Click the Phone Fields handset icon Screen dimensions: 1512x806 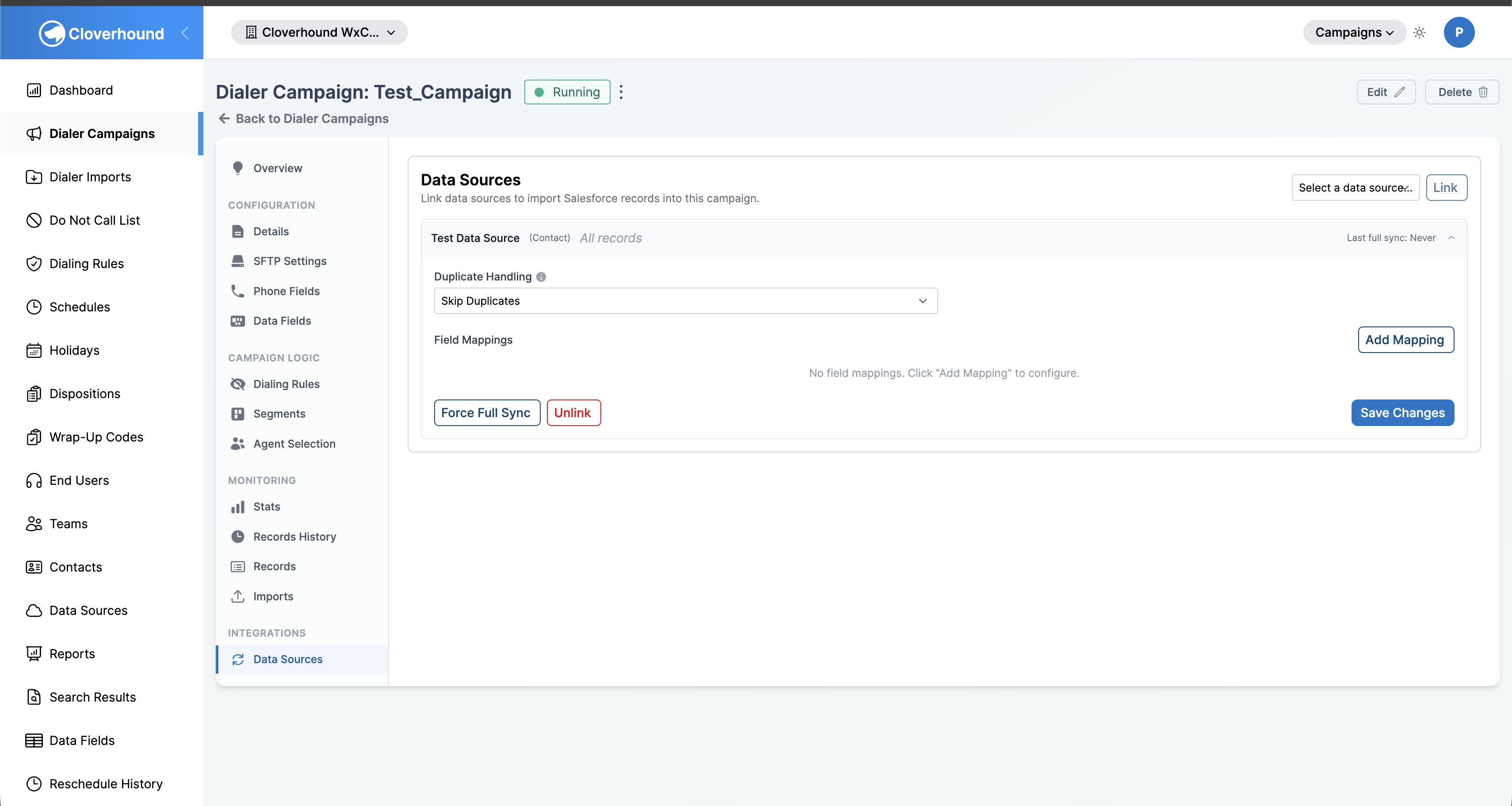point(238,291)
